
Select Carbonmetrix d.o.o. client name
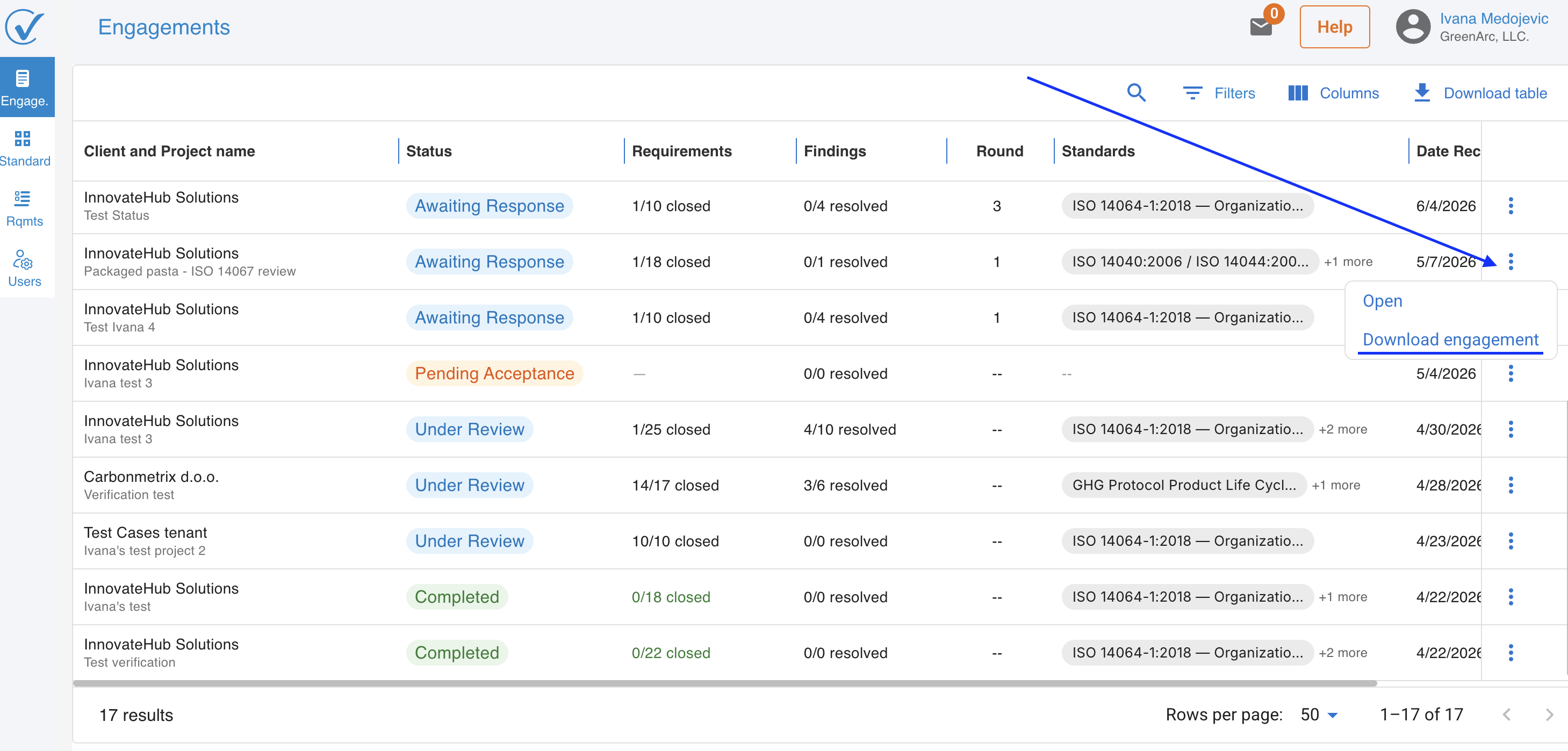click(151, 476)
